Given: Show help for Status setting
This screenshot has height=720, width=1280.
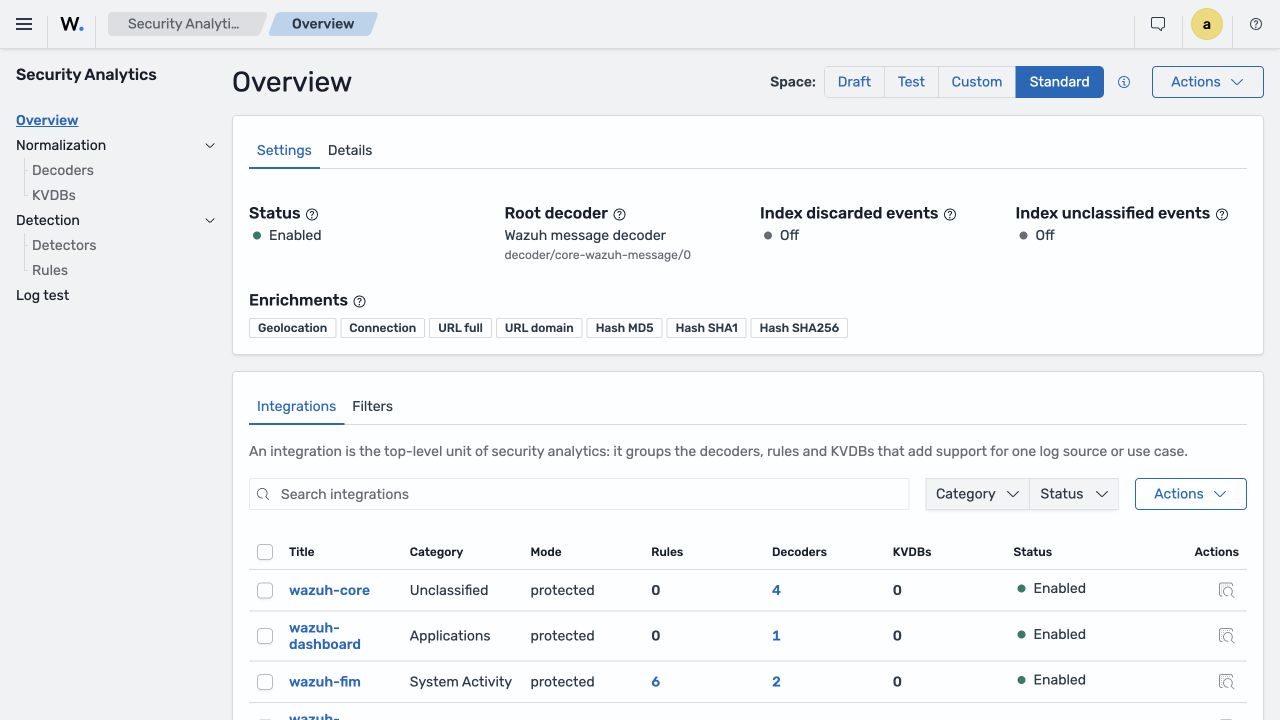Looking at the screenshot, I should [312, 214].
